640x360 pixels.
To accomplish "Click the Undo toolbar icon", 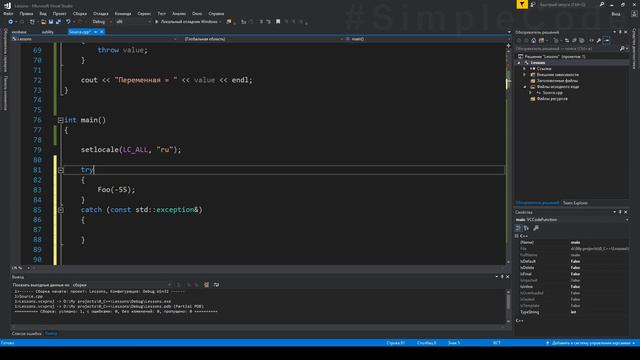I will (68, 22).
